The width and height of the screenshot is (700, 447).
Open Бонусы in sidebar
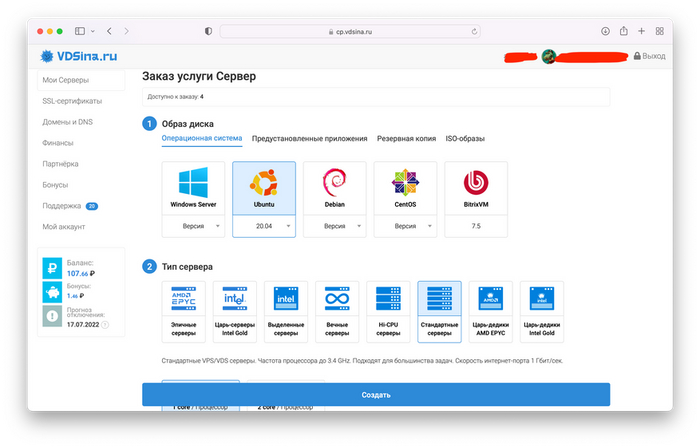pos(55,185)
